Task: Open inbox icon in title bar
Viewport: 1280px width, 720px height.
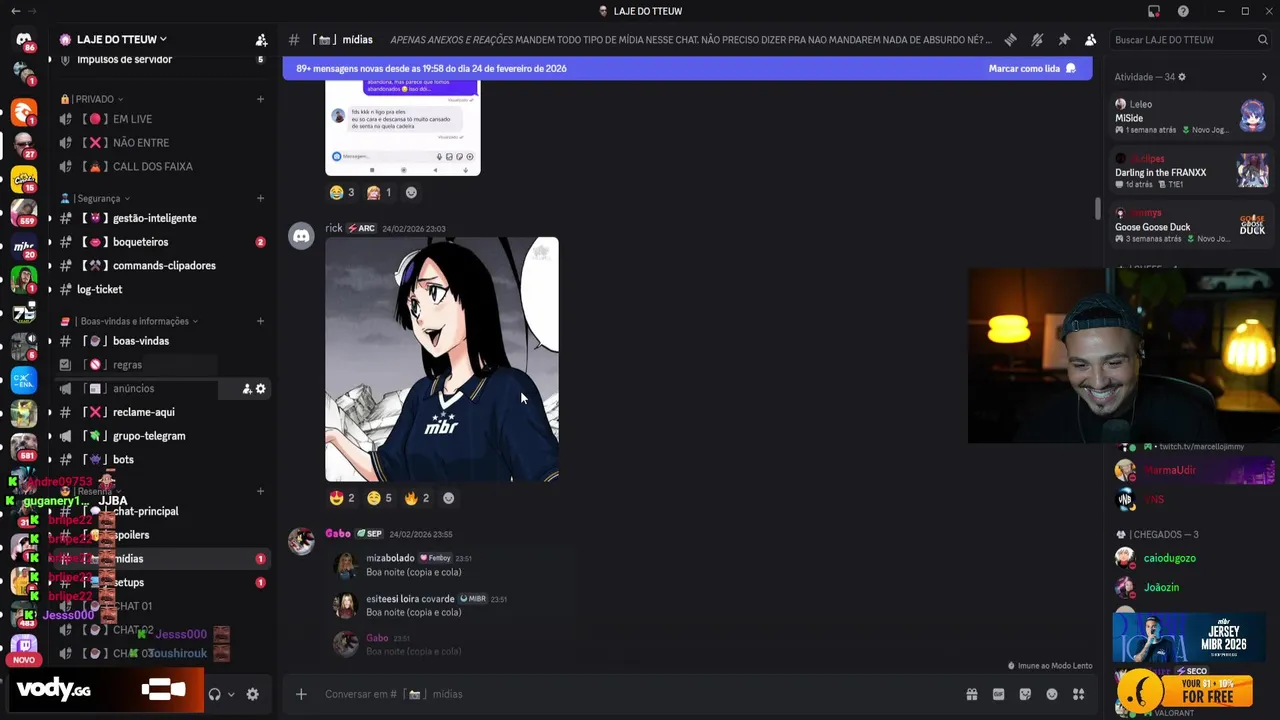Action: 1154,11
